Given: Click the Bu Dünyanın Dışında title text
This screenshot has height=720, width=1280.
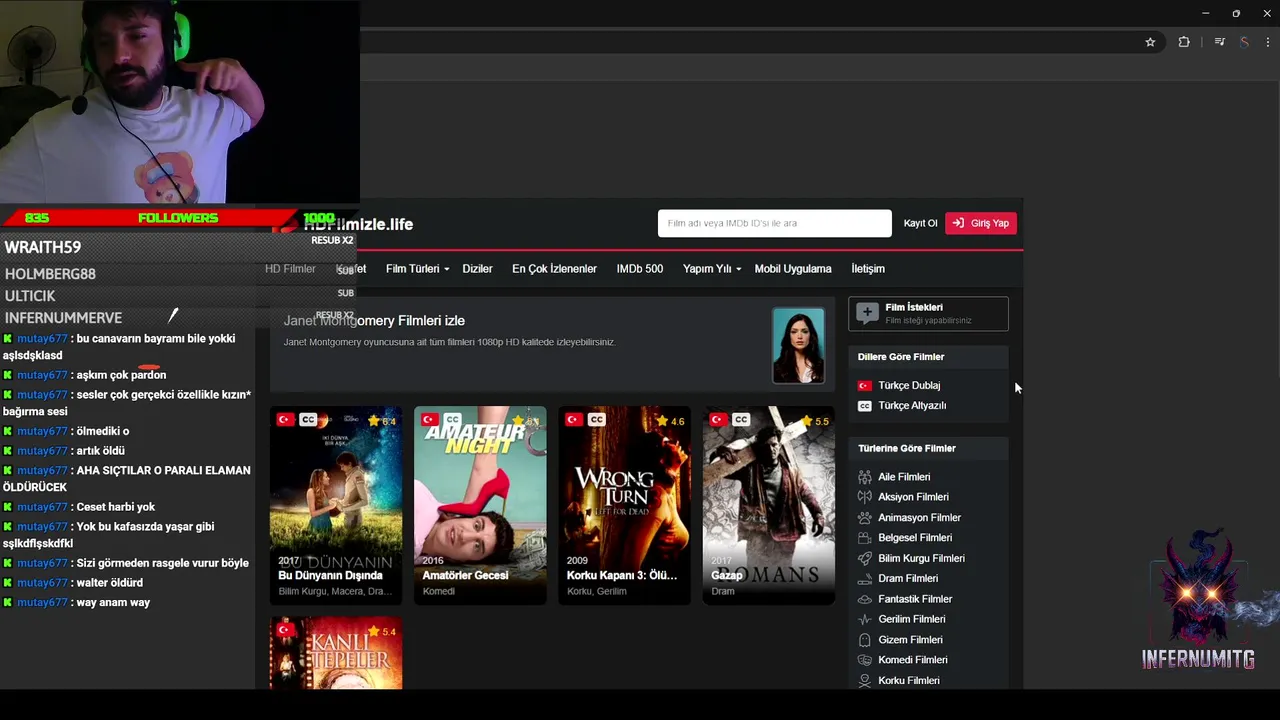Looking at the screenshot, I should tap(330, 576).
